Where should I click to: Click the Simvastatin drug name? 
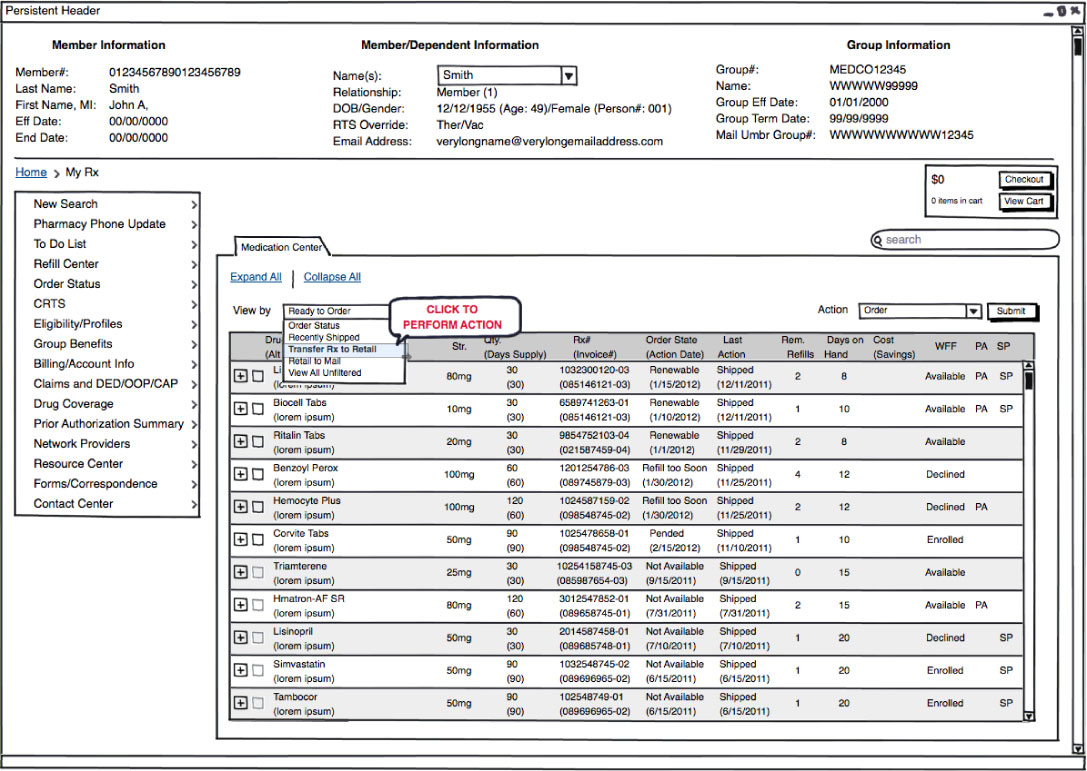tap(299, 664)
